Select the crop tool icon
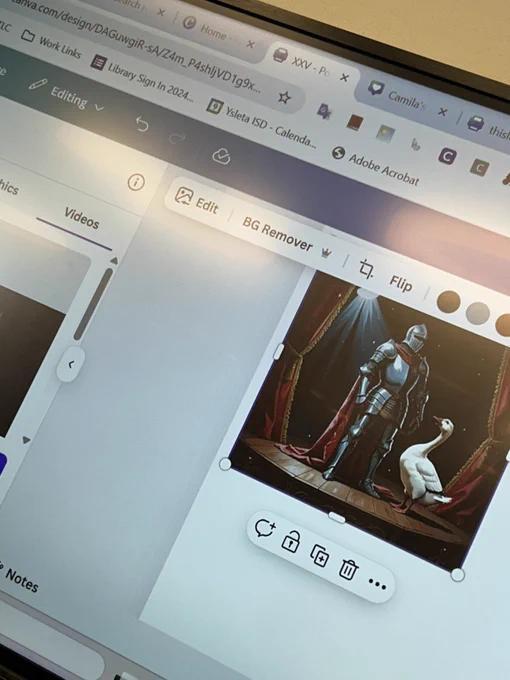 click(366, 269)
